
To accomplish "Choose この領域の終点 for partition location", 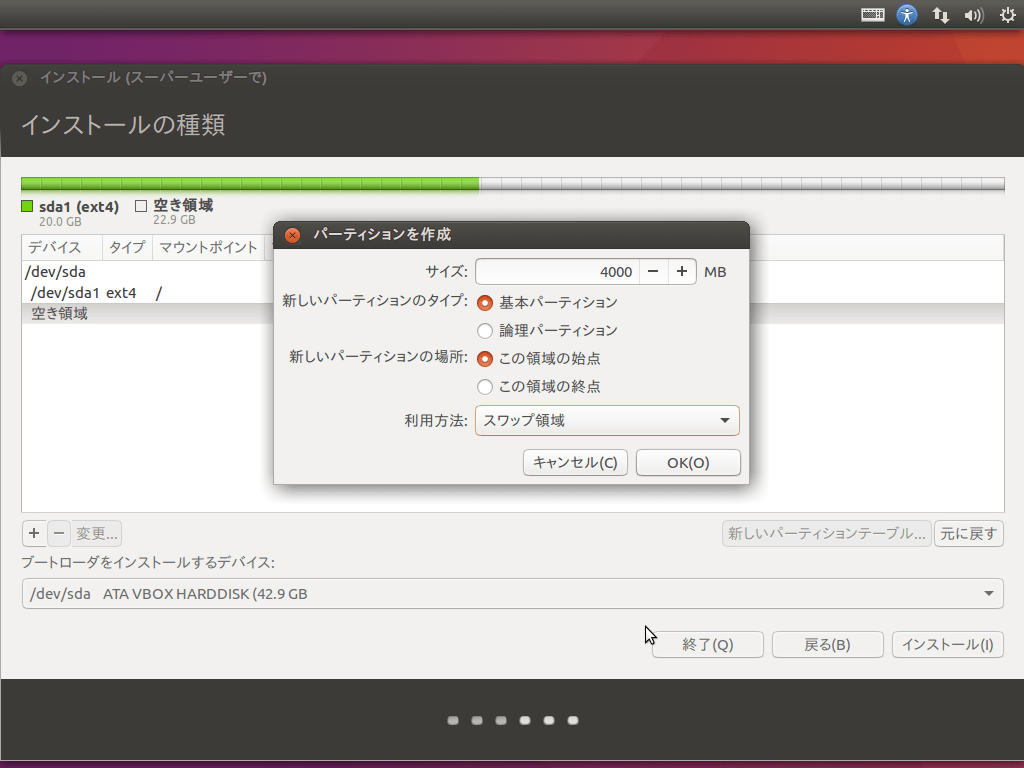I will tap(485, 387).
